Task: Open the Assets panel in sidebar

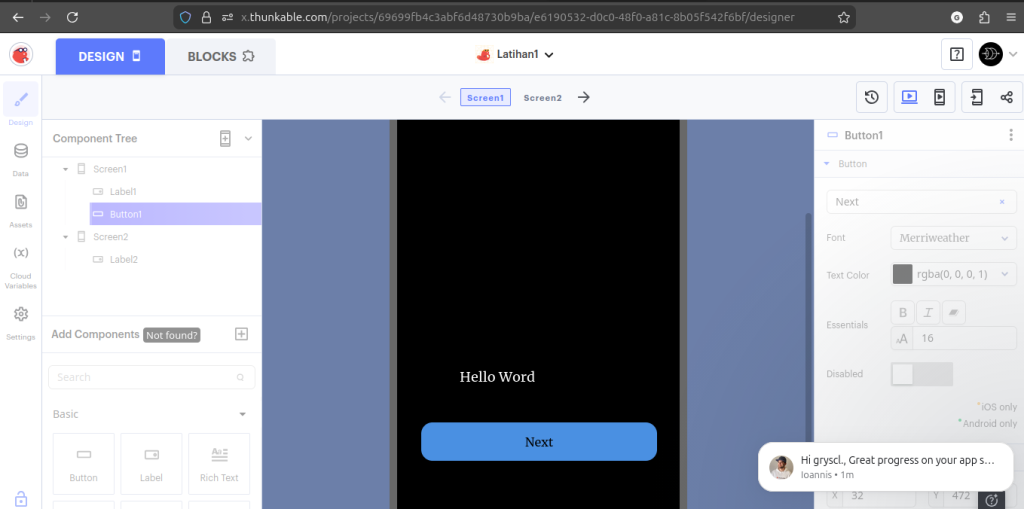Action: 20,209
